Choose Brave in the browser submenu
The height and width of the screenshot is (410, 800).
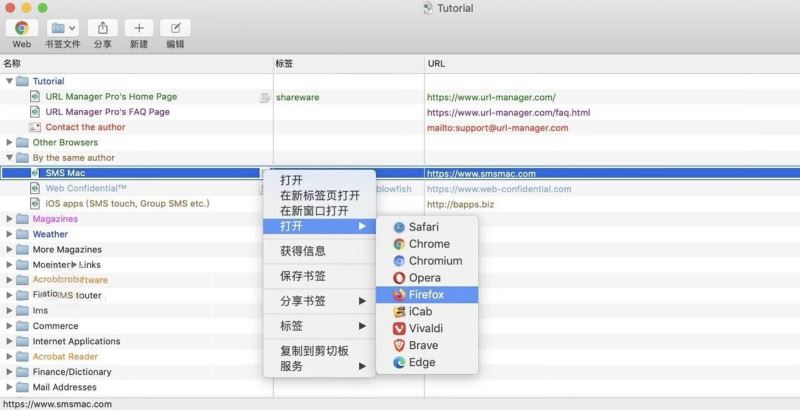click(427, 345)
